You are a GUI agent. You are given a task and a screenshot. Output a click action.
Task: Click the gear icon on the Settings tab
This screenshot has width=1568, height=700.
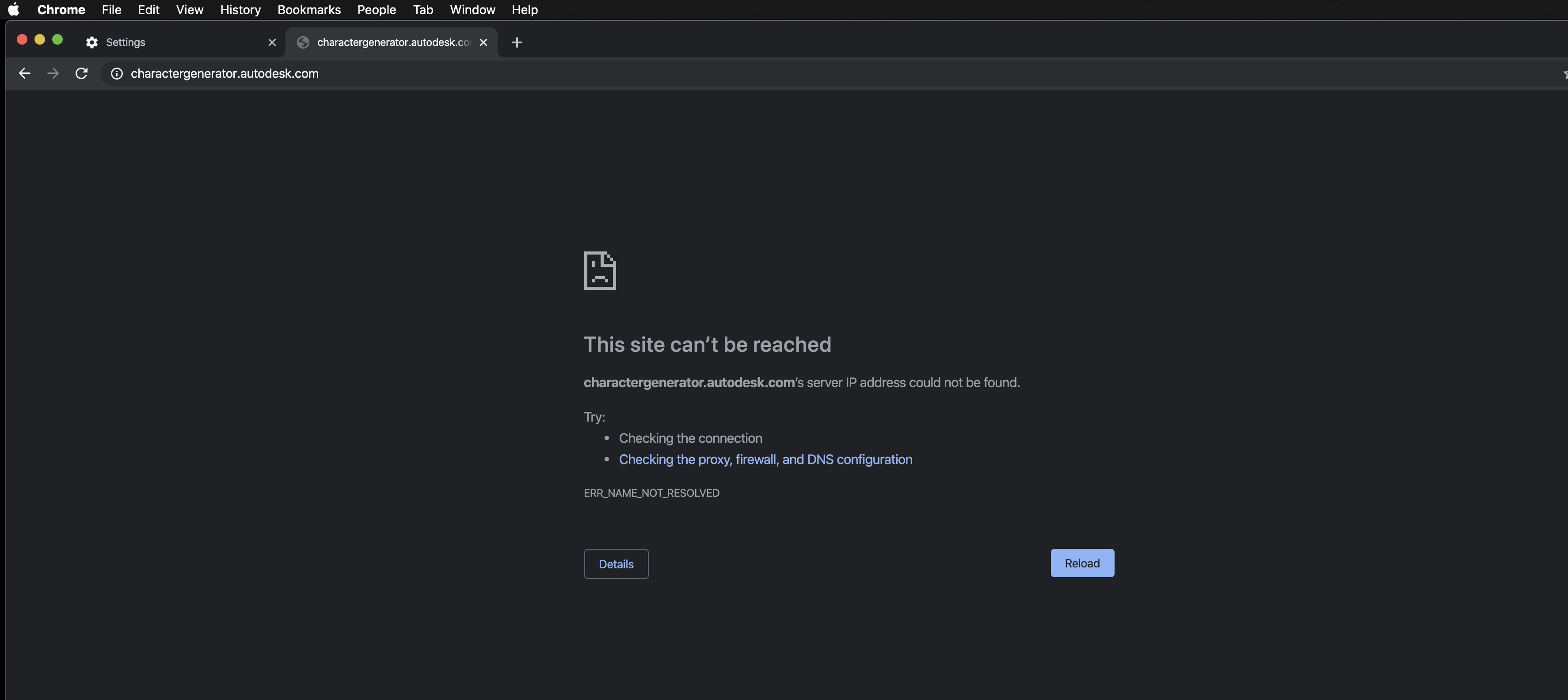click(91, 42)
